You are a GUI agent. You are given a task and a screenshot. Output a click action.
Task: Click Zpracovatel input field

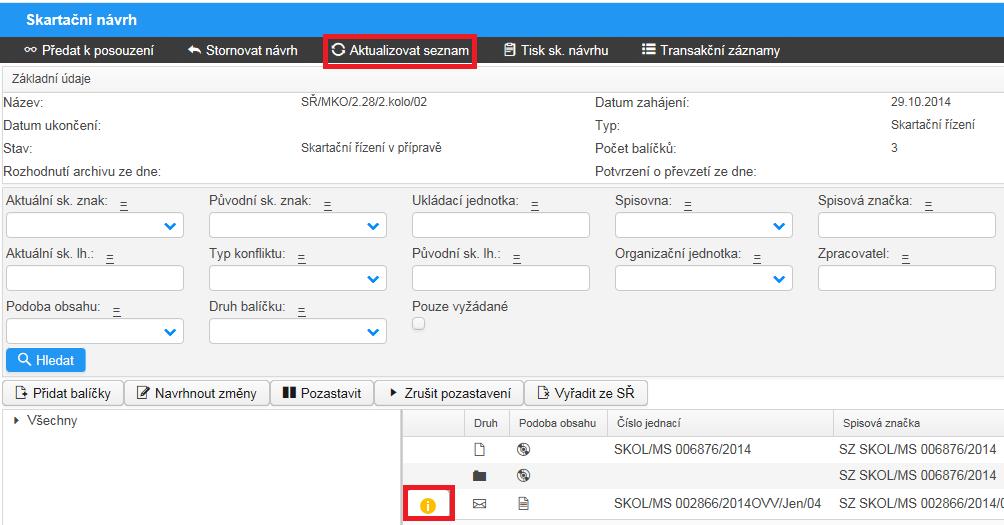pos(907,279)
